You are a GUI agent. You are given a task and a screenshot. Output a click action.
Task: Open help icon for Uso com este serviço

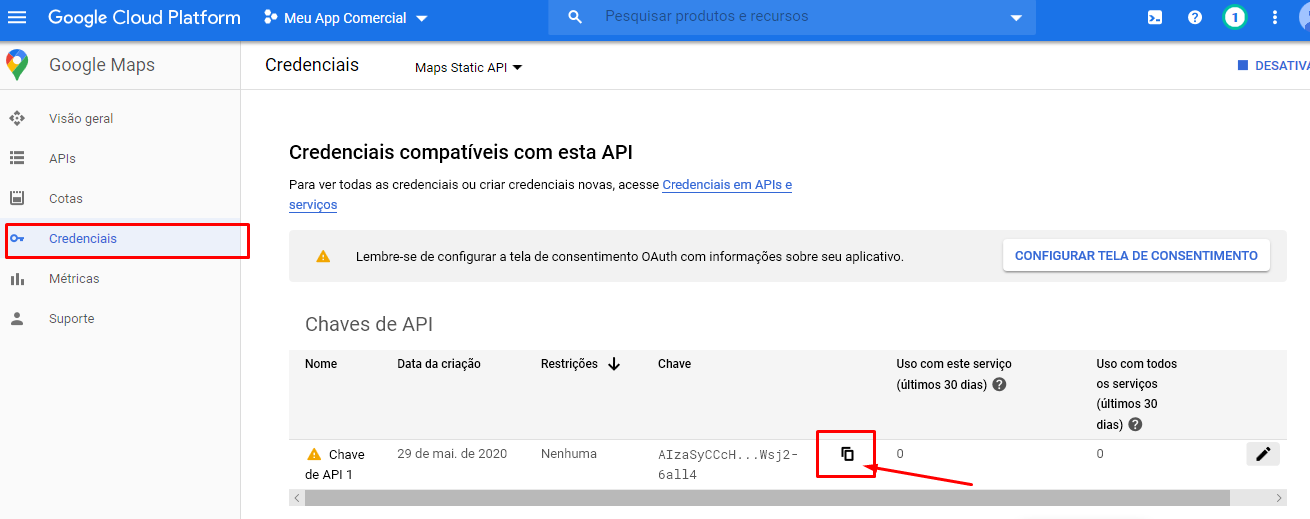(x=999, y=384)
